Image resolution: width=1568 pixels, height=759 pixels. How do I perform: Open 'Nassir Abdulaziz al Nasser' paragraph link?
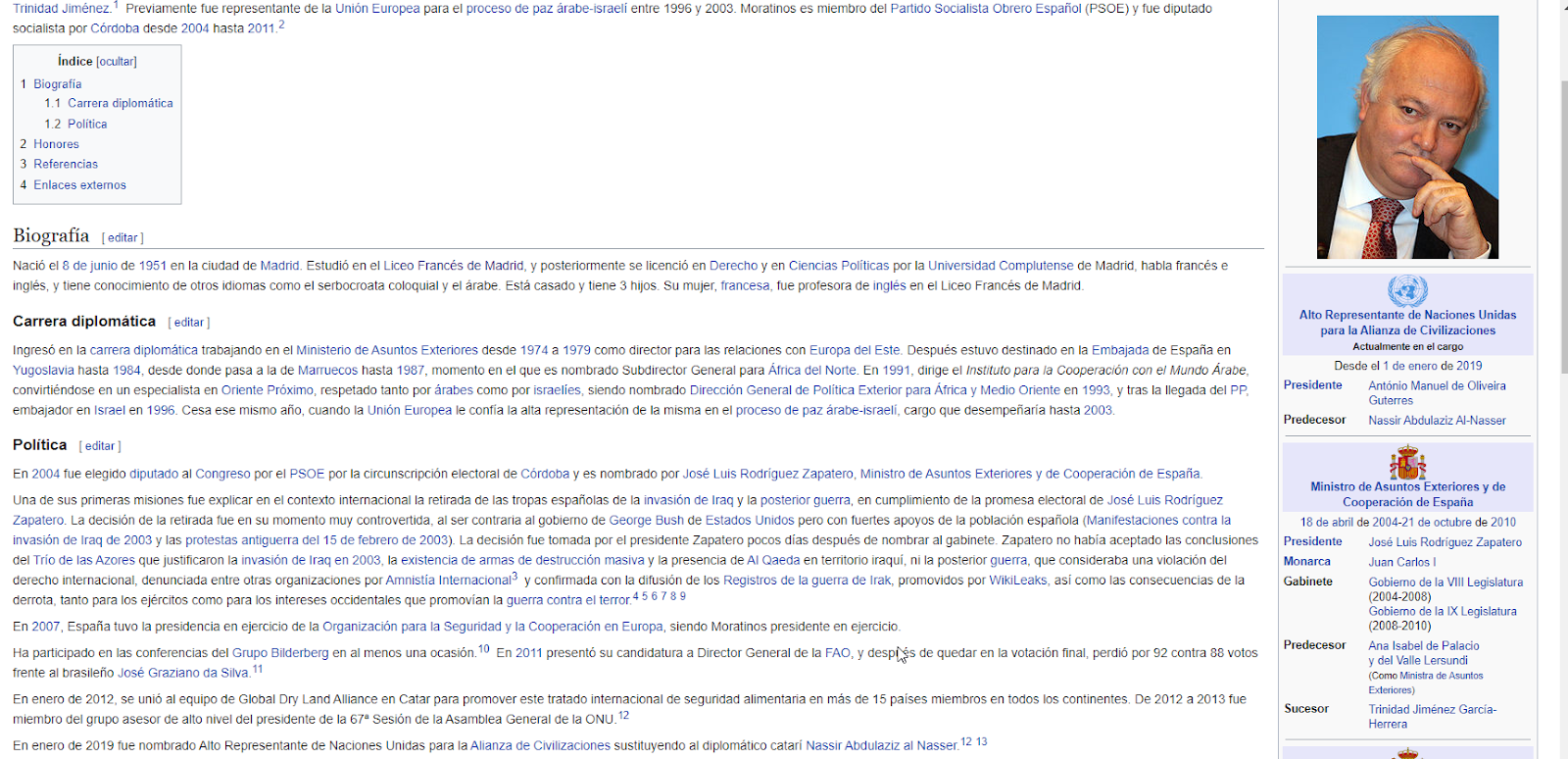tap(881, 746)
